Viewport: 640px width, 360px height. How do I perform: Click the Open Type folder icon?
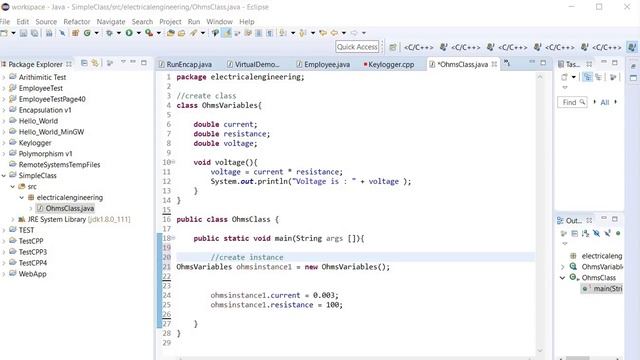[x=171, y=33]
